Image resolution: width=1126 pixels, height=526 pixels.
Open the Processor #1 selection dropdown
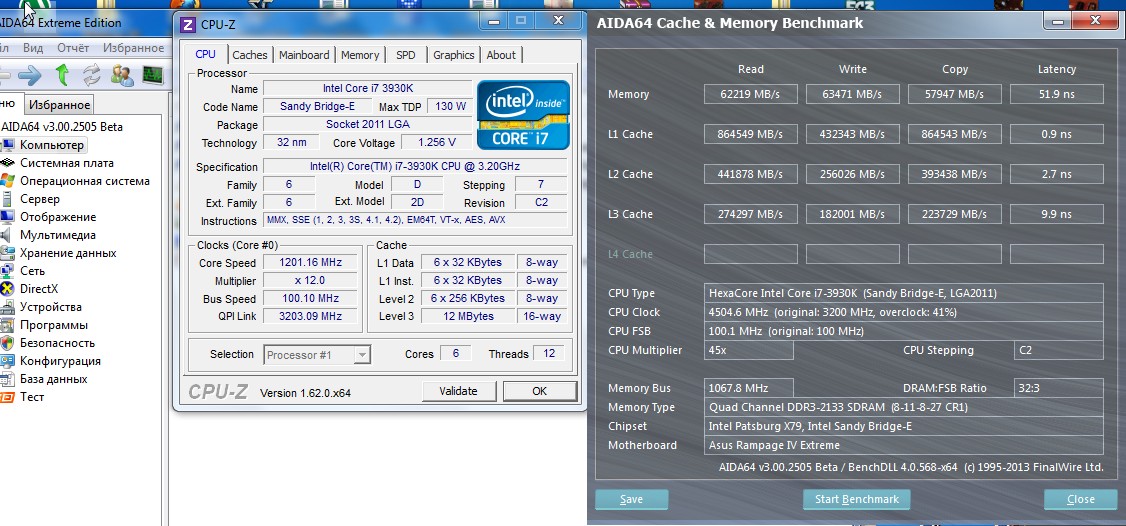pyautogui.click(x=317, y=354)
